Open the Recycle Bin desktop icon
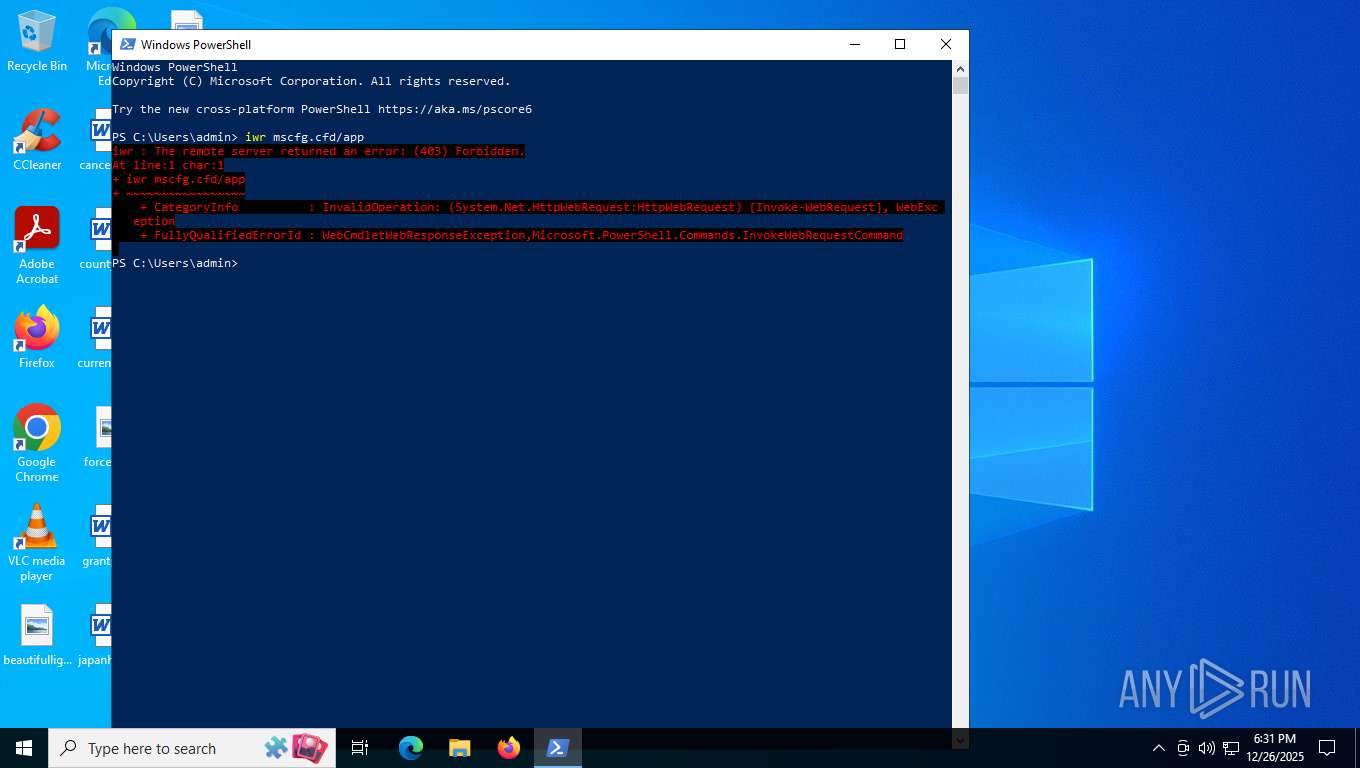Screen dimensions: 1360x768 point(37,42)
